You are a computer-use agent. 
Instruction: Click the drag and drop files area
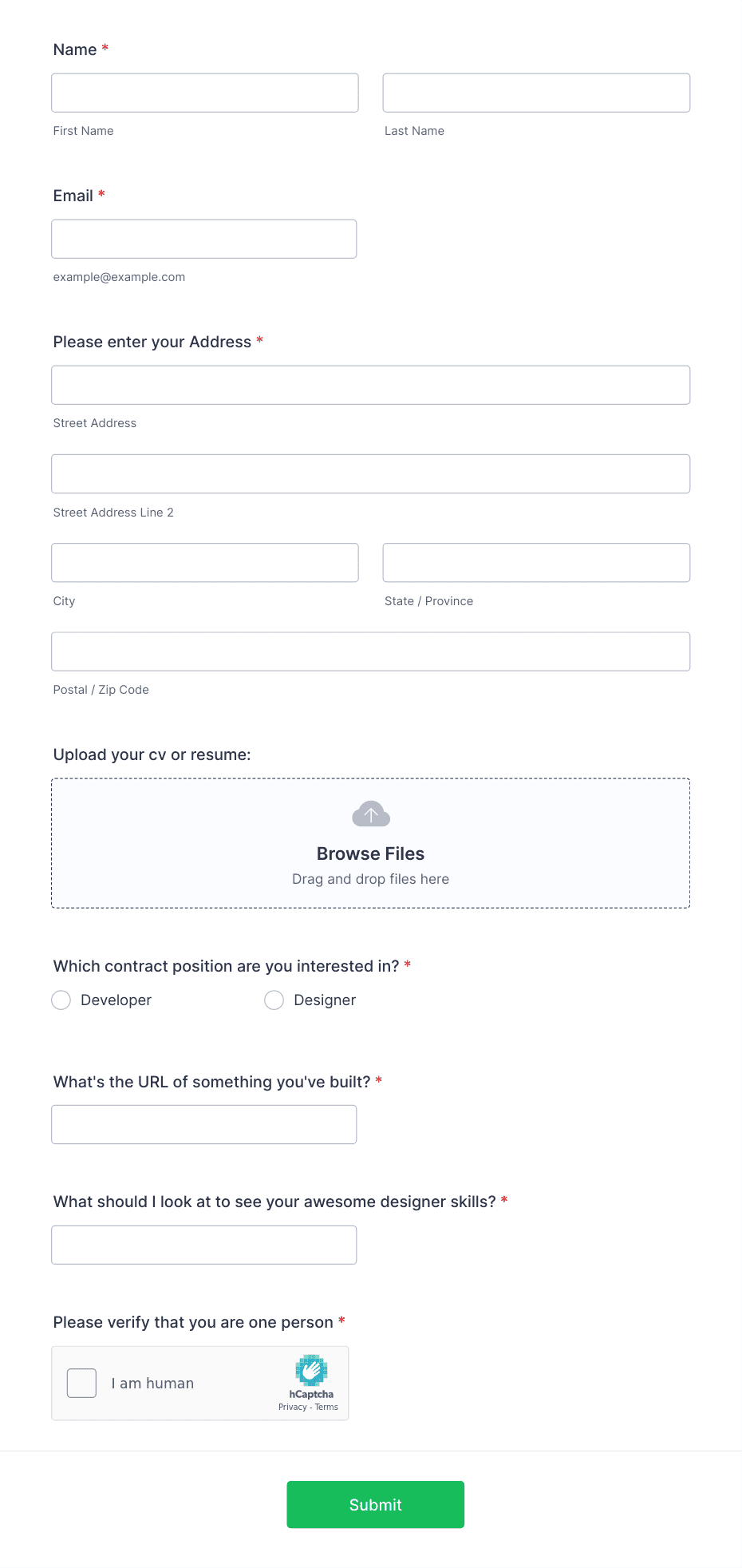[x=370, y=878]
